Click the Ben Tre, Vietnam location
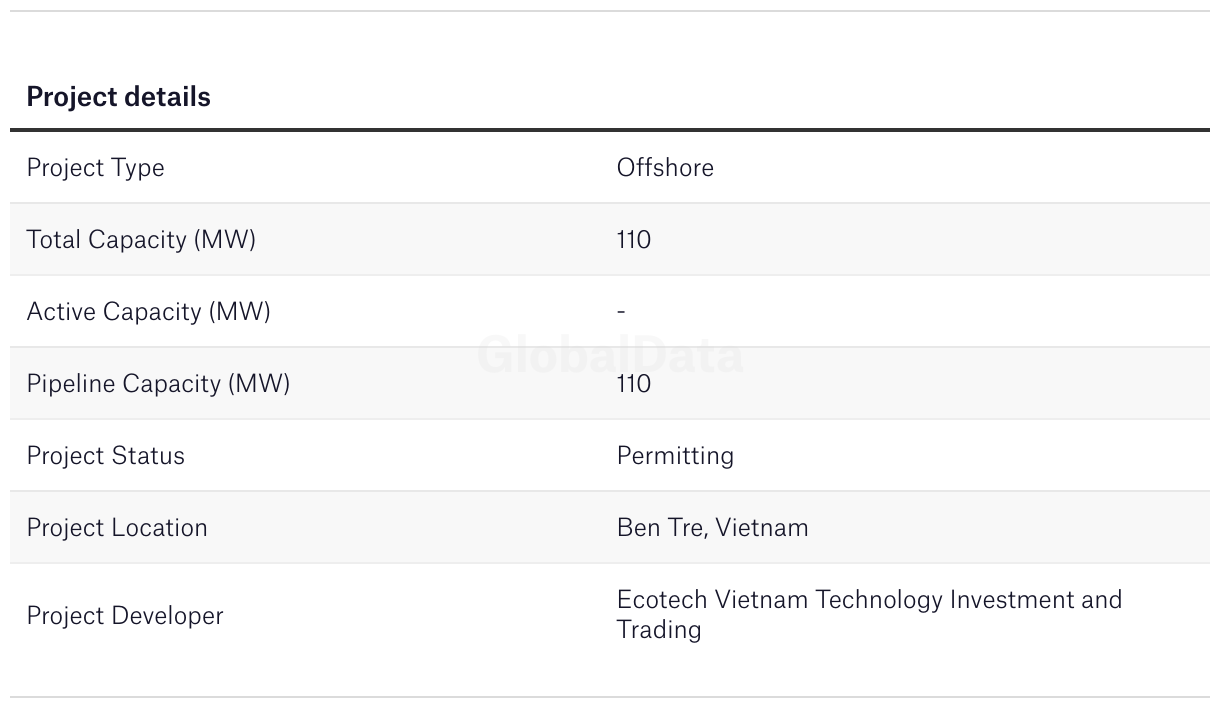This screenshot has width=1220, height=708. coord(713,528)
